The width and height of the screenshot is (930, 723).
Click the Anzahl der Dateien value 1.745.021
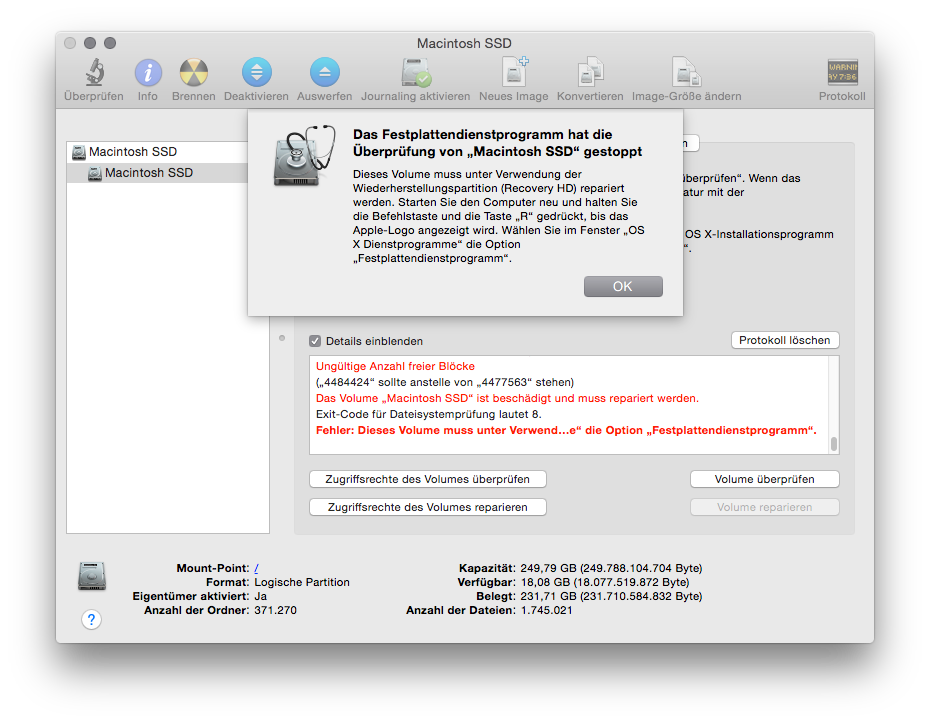pyautogui.click(x=546, y=610)
